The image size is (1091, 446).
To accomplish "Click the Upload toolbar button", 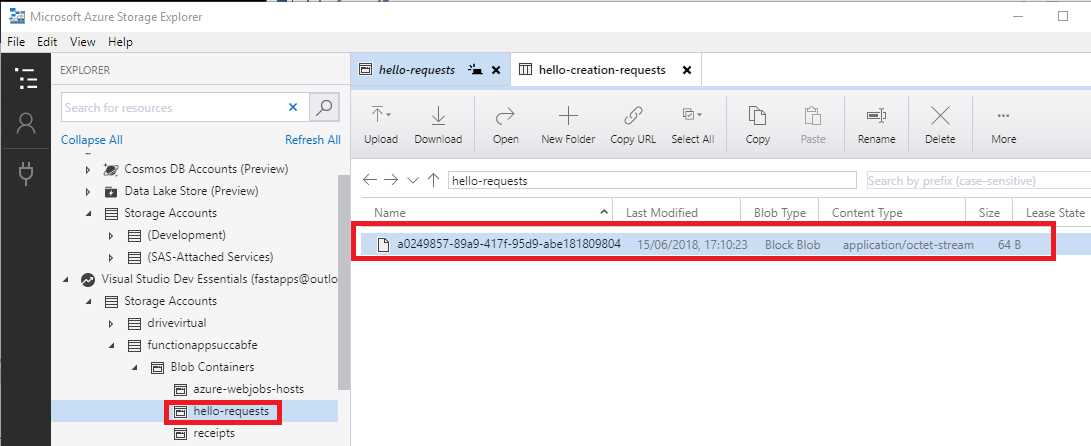I will pyautogui.click(x=381, y=125).
